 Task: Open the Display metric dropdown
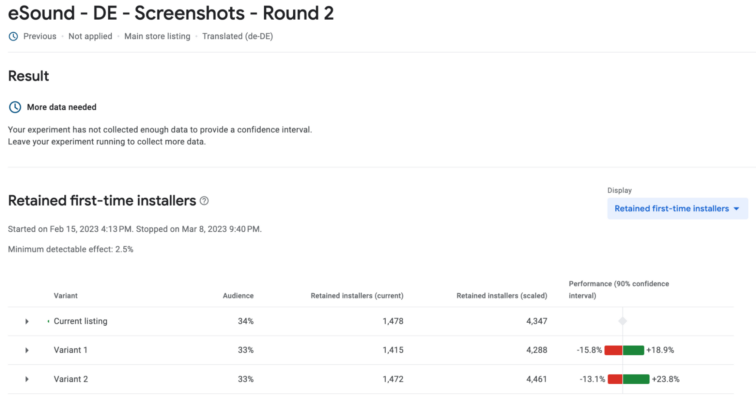(677, 208)
